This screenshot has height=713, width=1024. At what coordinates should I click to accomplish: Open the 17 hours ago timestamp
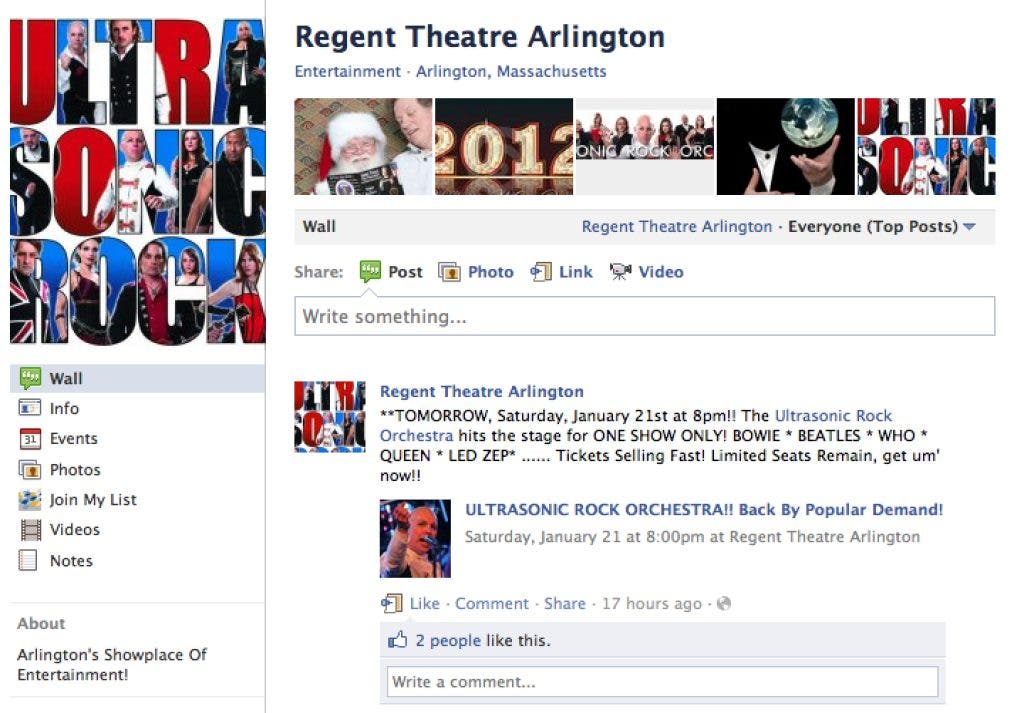pyautogui.click(x=652, y=603)
